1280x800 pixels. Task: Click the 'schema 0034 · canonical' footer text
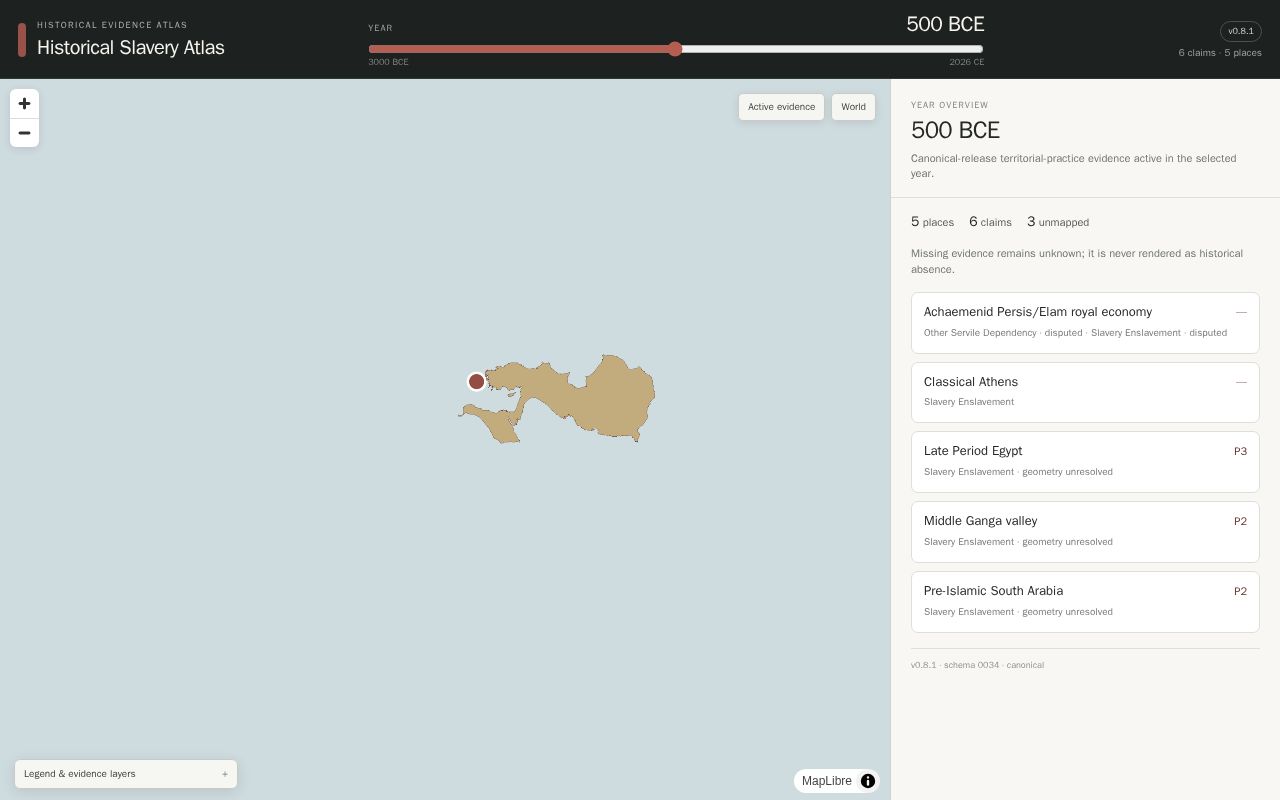click(x=994, y=665)
